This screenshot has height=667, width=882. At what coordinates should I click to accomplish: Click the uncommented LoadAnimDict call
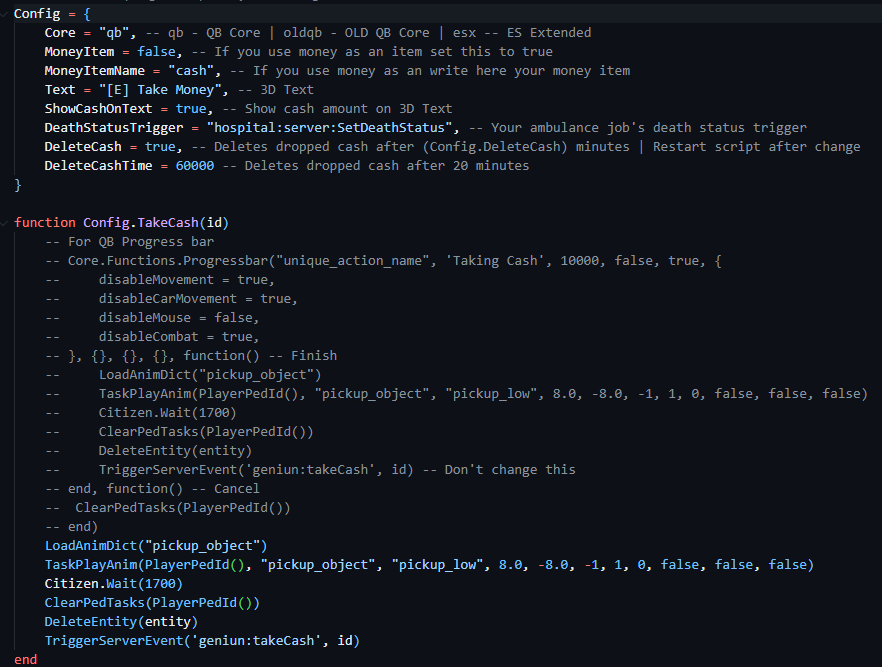tap(156, 546)
